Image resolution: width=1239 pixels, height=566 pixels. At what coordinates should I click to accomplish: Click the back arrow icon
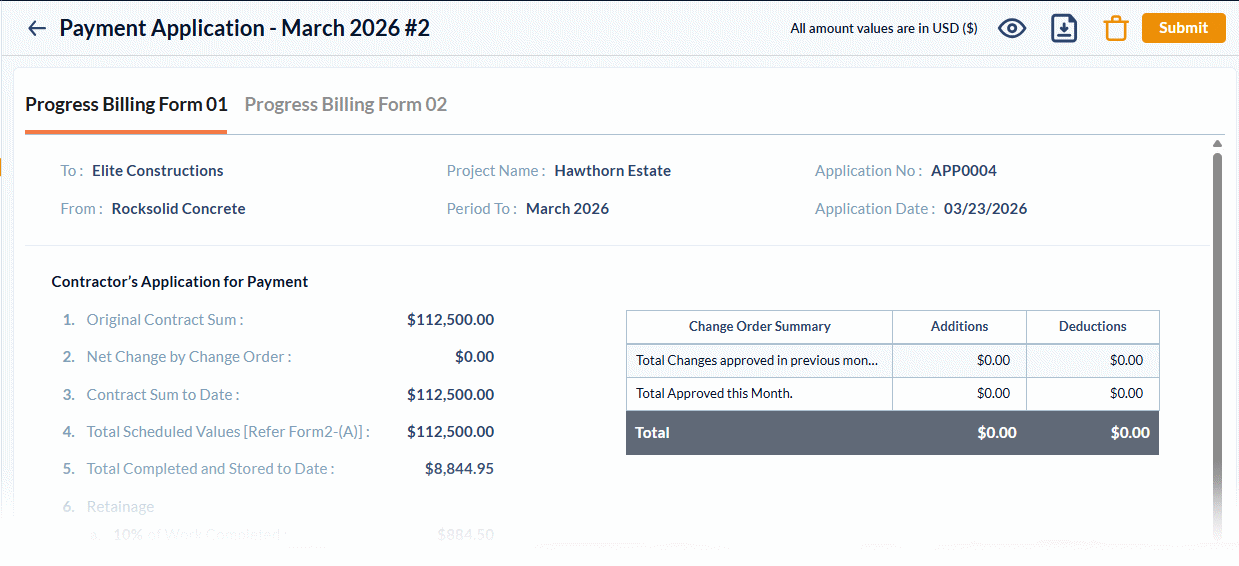[37, 28]
